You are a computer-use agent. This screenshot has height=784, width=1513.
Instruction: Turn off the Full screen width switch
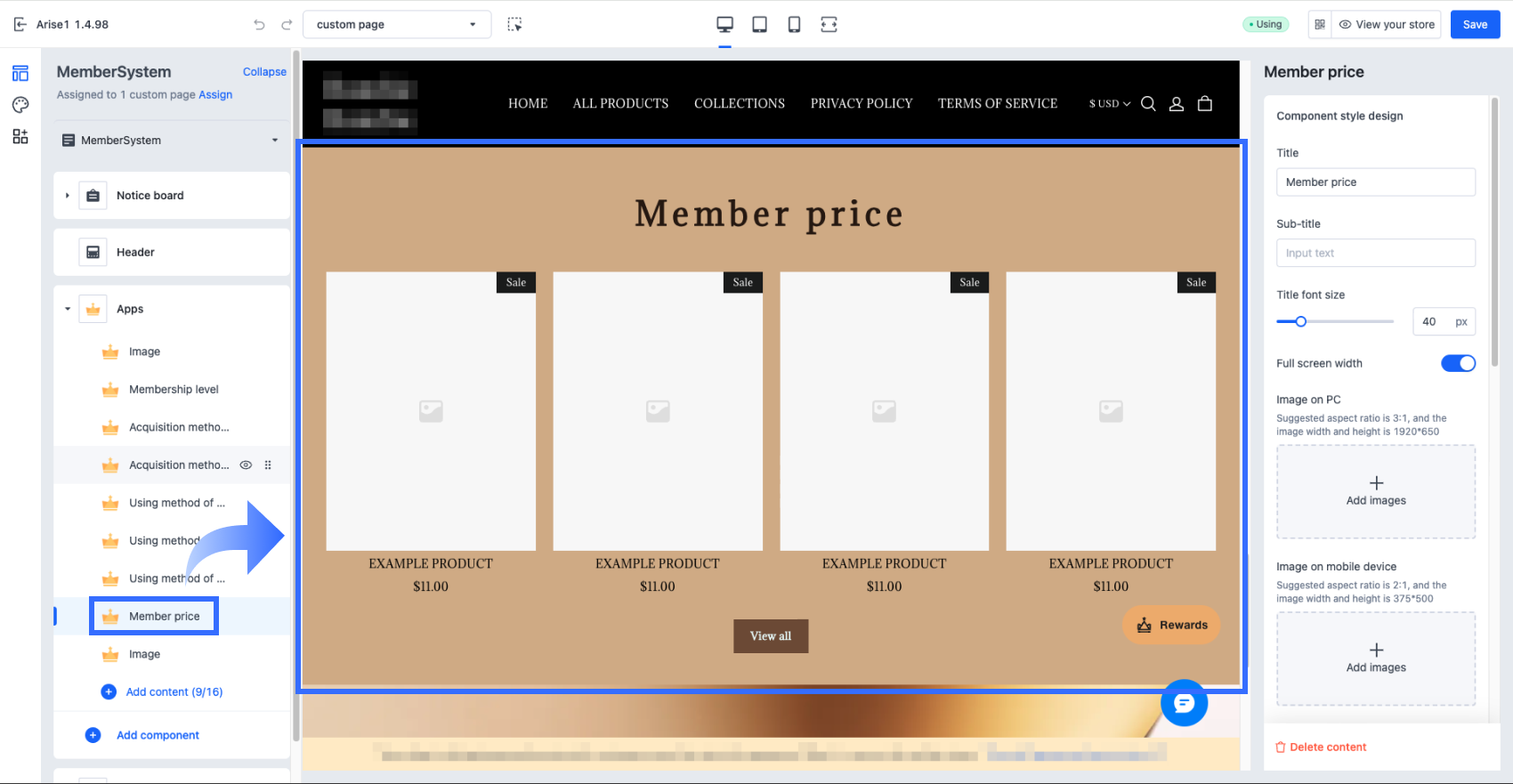1458,363
